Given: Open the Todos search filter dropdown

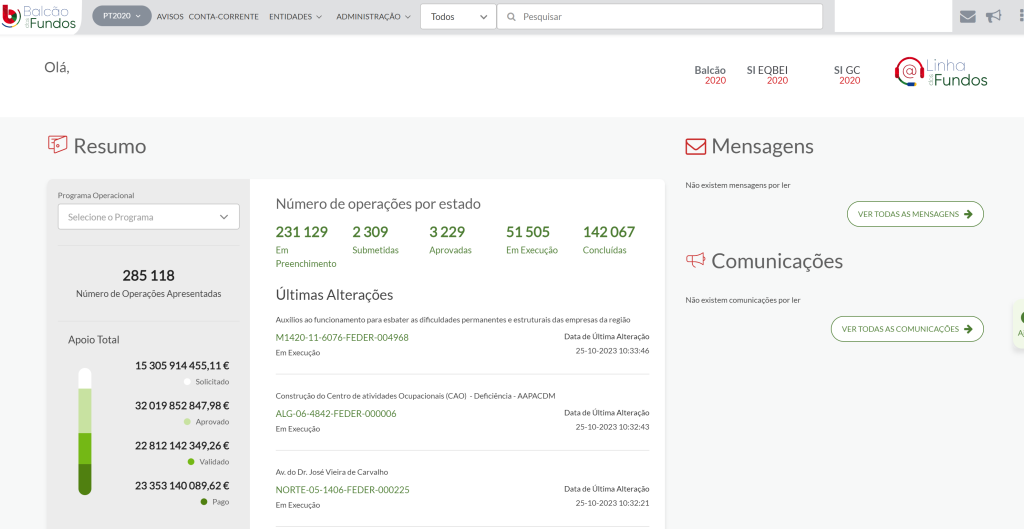Looking at the screenshot, I should coord(458,17).
